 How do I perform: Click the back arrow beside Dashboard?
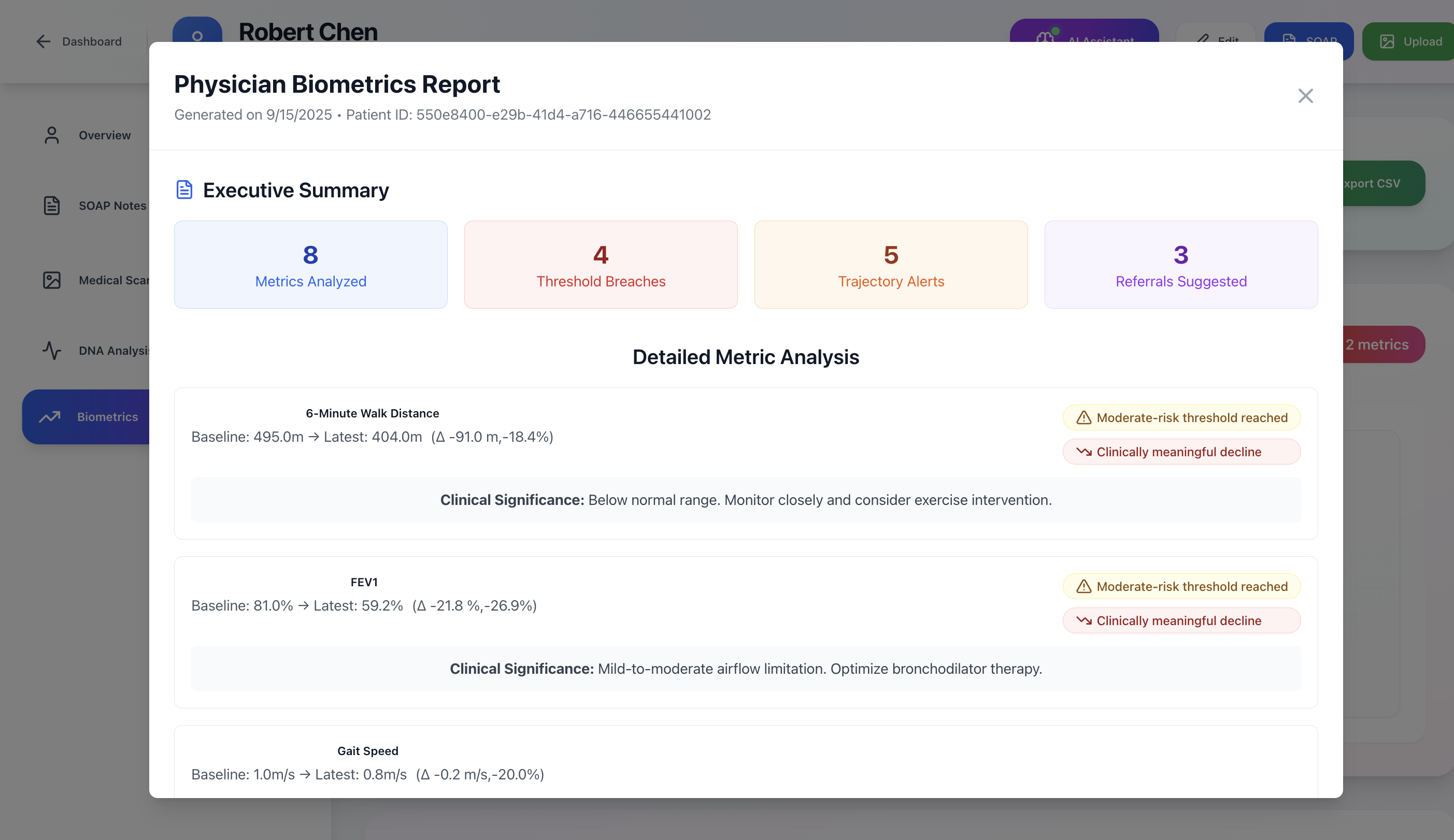coord(44,41)
